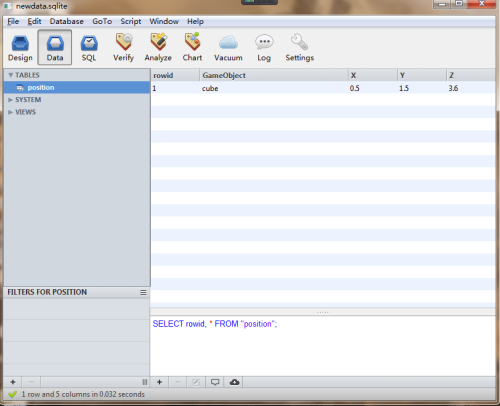Click into the SQL query text area
The height and width of the screenshot is (406, 500).
(x=323, y=346)
